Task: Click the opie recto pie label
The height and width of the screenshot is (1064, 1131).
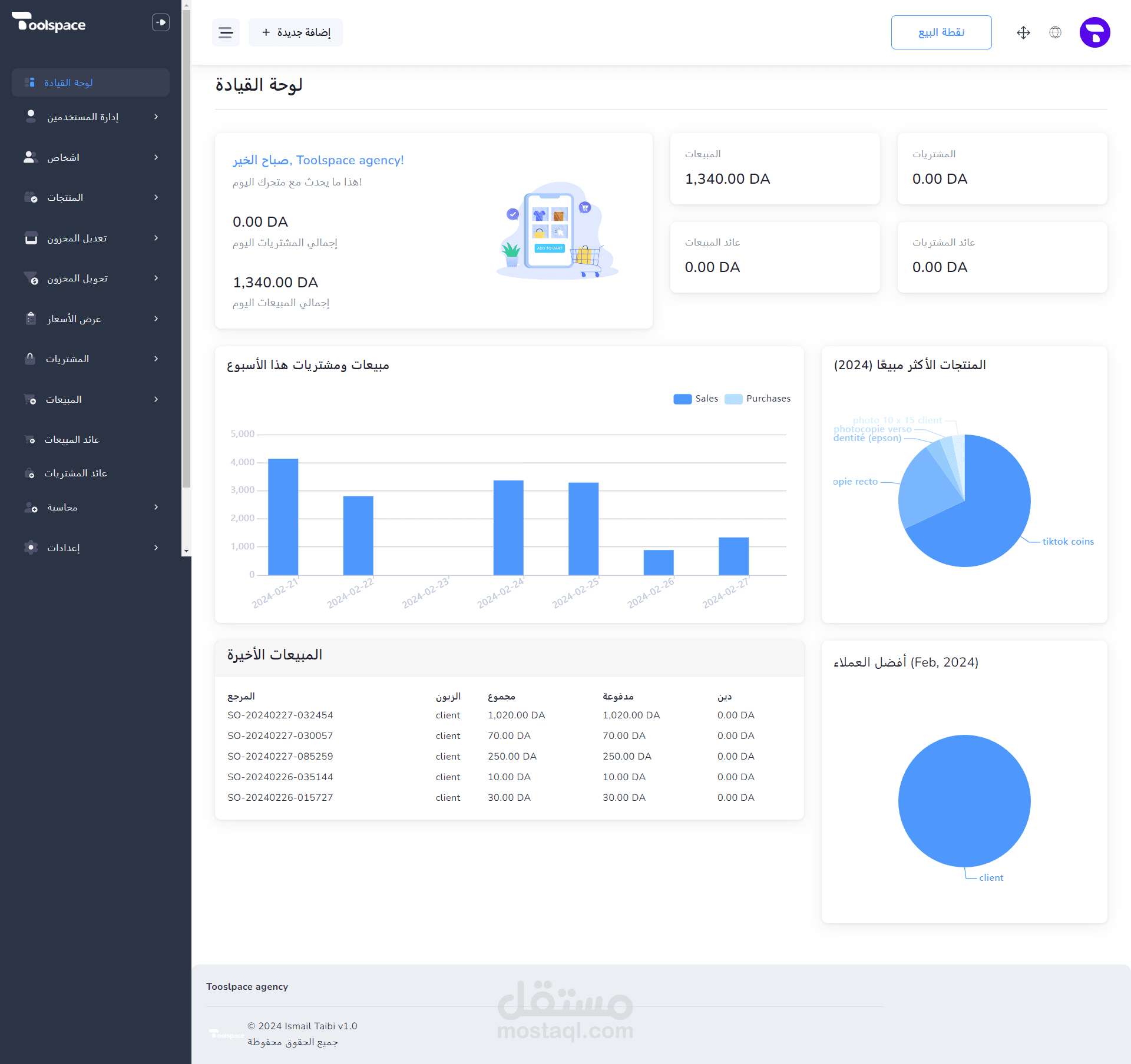Action: point(855,482)
